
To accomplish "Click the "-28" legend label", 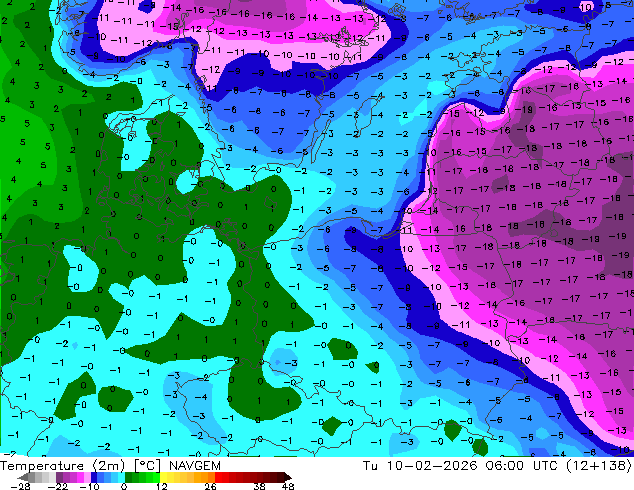I will coord(20,486).
